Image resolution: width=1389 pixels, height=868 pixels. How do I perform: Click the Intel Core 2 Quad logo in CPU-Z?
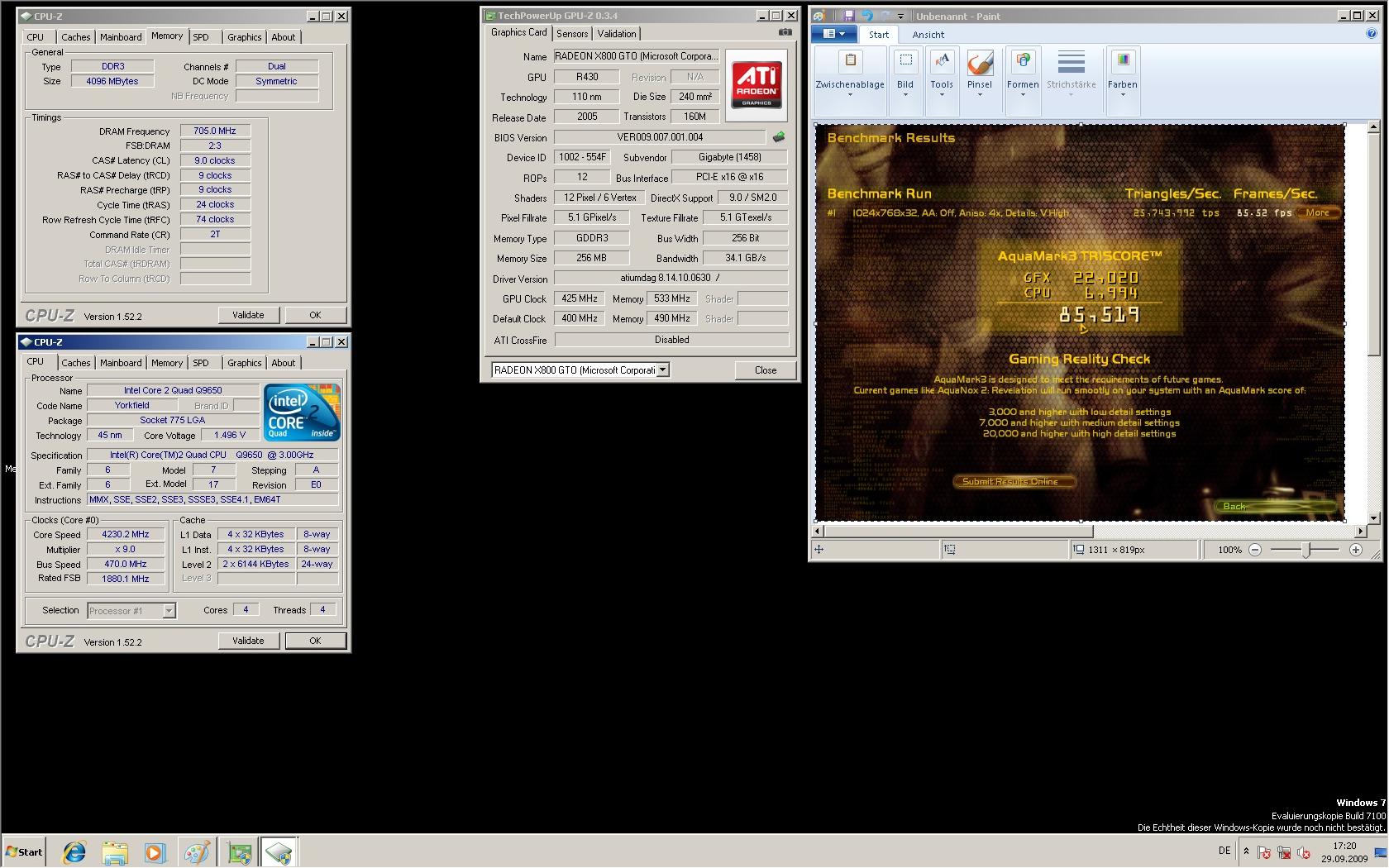[302, 413]
